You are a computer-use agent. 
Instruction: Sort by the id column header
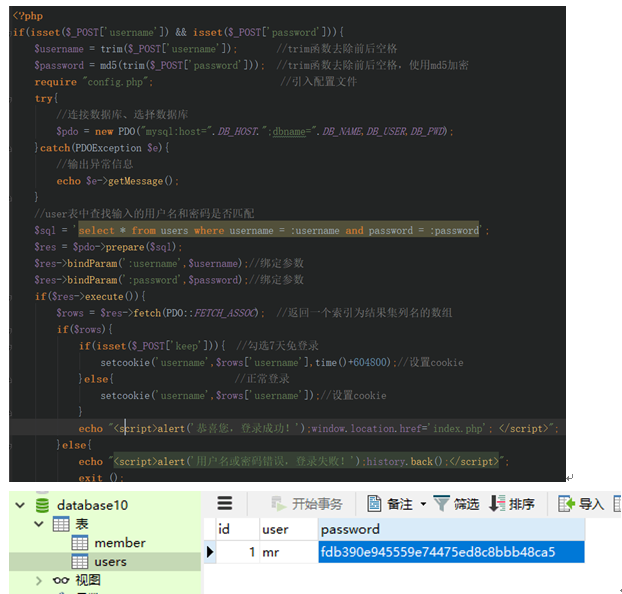(x=238, y=529)
